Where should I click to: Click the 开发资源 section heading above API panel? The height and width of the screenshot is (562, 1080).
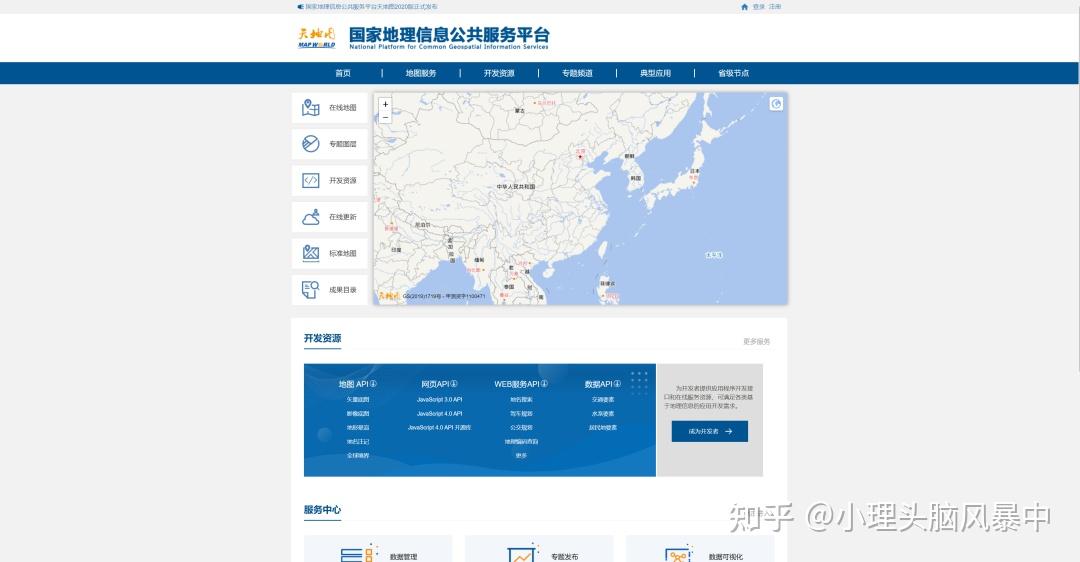(x=322, y=338)
